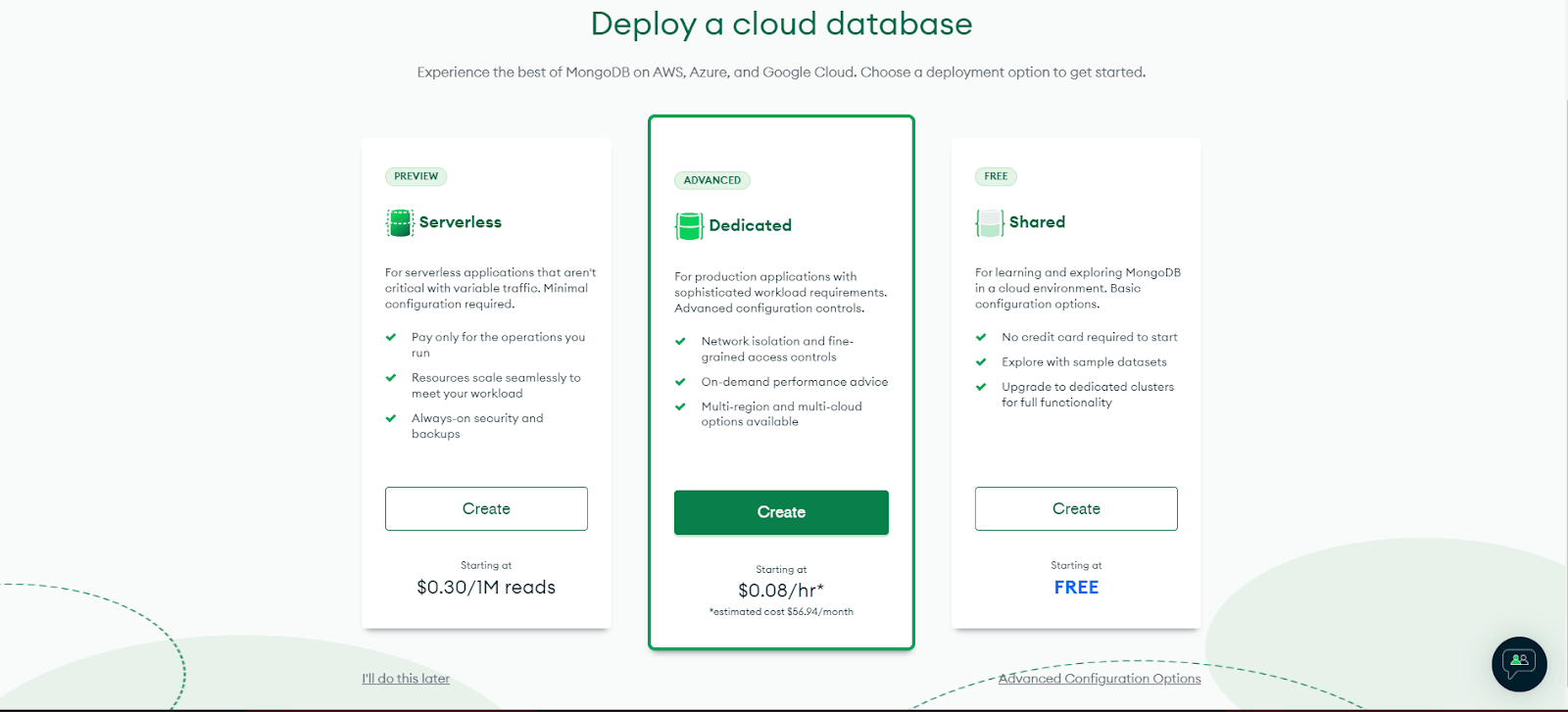The width and height of the screenshot is (1568, 712).
Task: Click the $0.08/hr* price
Action: [x=781, y=591]
